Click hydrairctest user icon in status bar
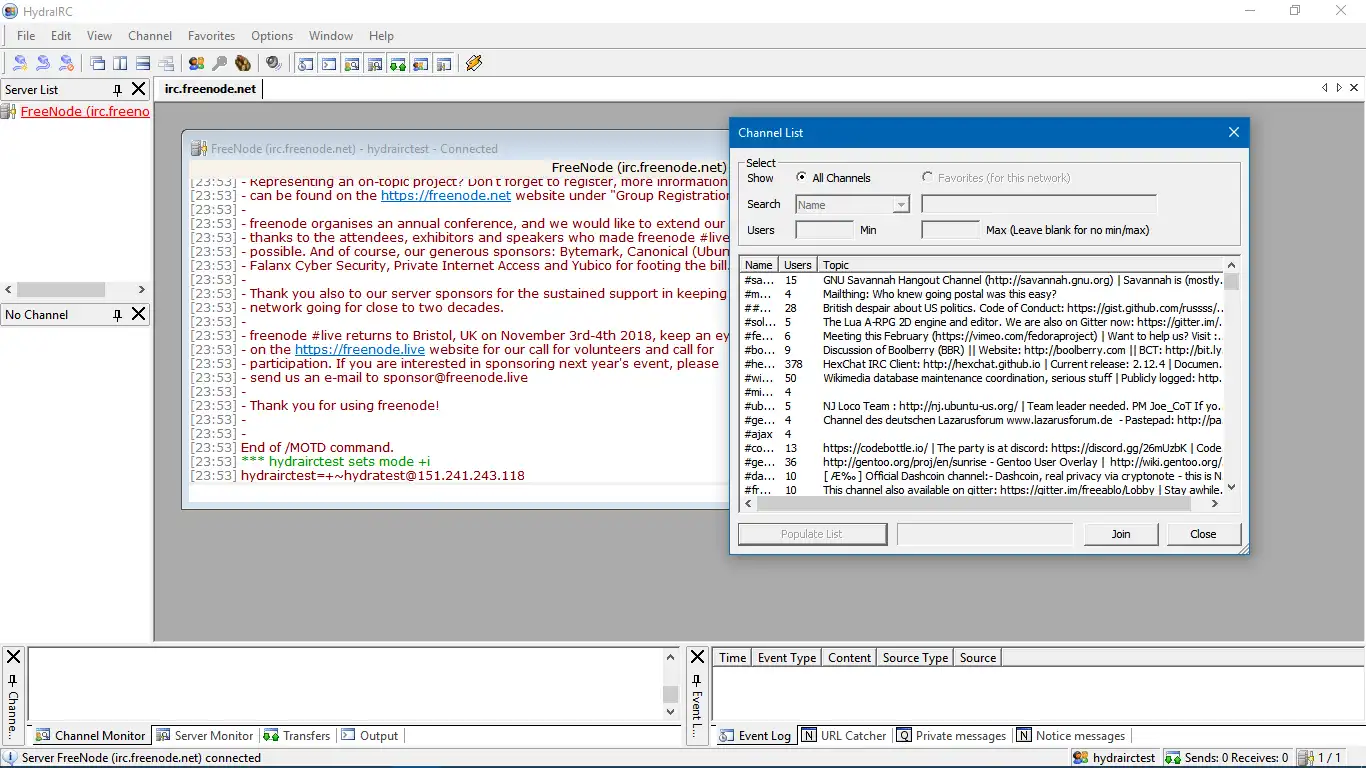1366x768 pixels. 1082,758
